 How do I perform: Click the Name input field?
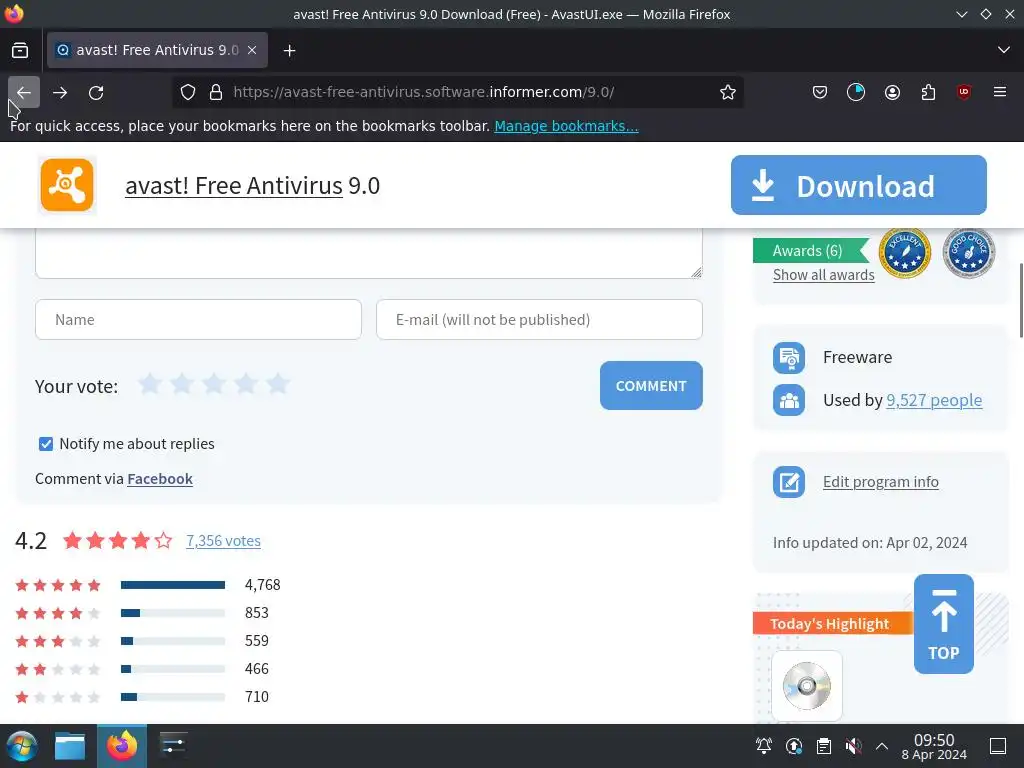199,319
